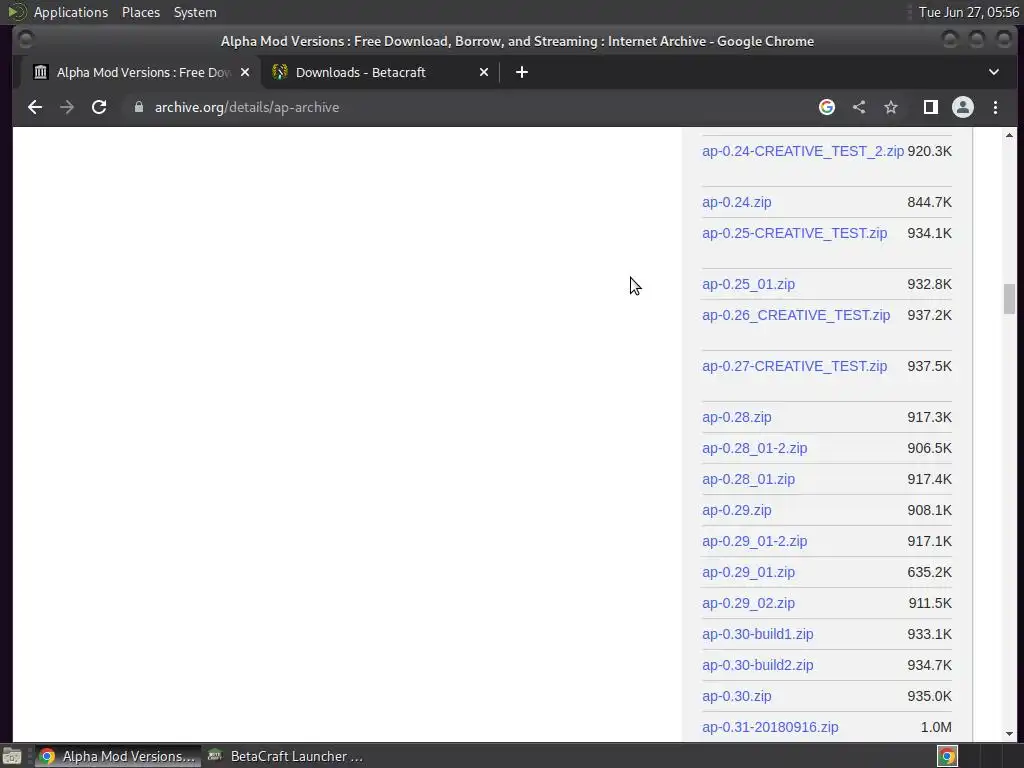This screenshot has height=768, width=1024.
Task: Click the page scrollbar thumb
Action: (1009, 299)
